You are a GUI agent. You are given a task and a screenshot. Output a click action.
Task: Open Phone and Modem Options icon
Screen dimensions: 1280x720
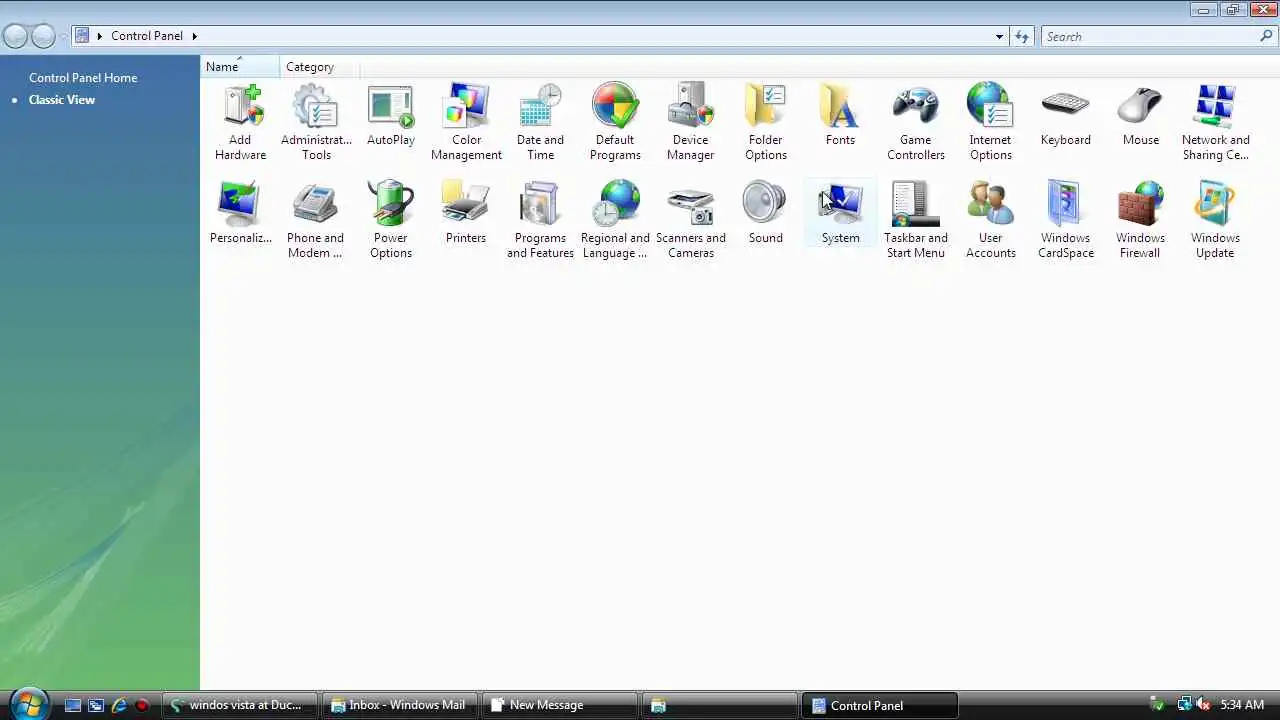[x=315, y=220]
